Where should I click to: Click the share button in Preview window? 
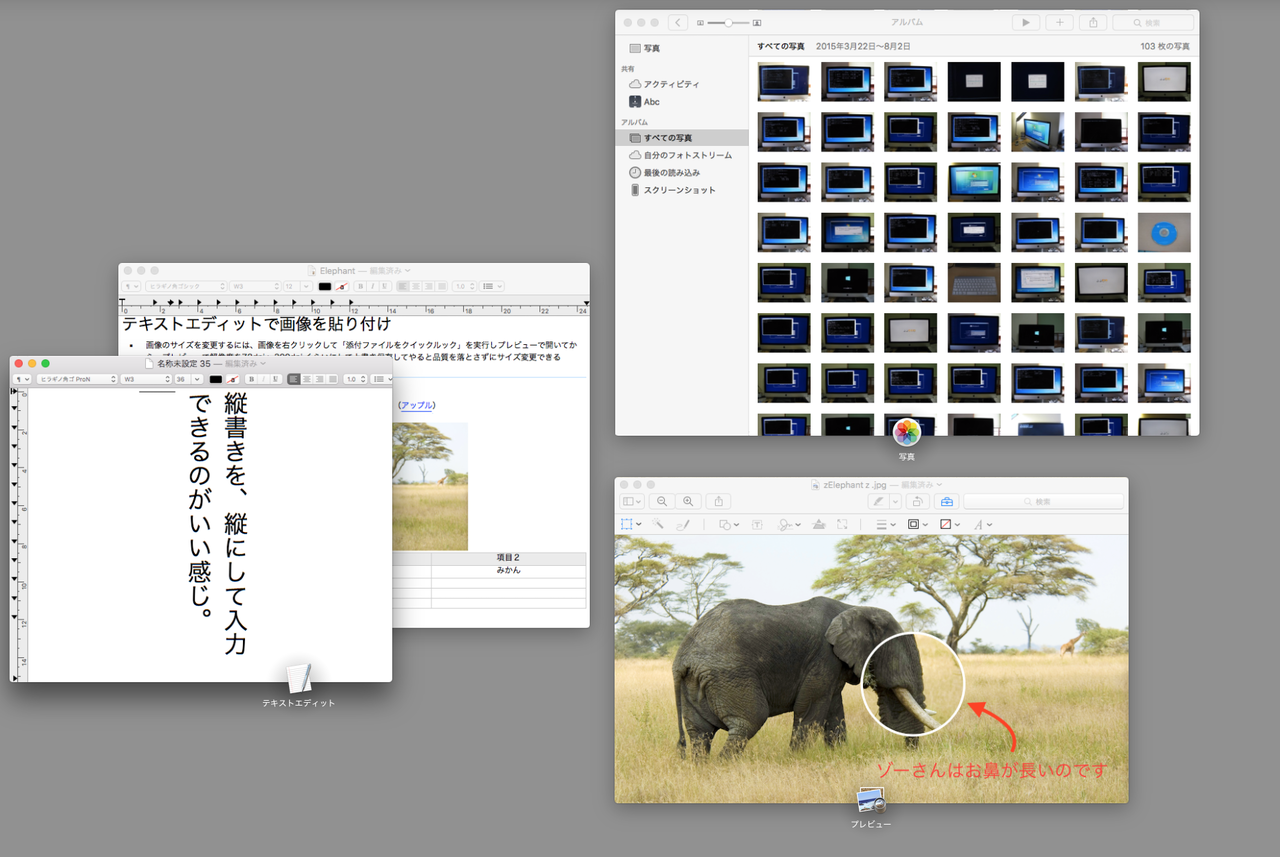point(718,501)
